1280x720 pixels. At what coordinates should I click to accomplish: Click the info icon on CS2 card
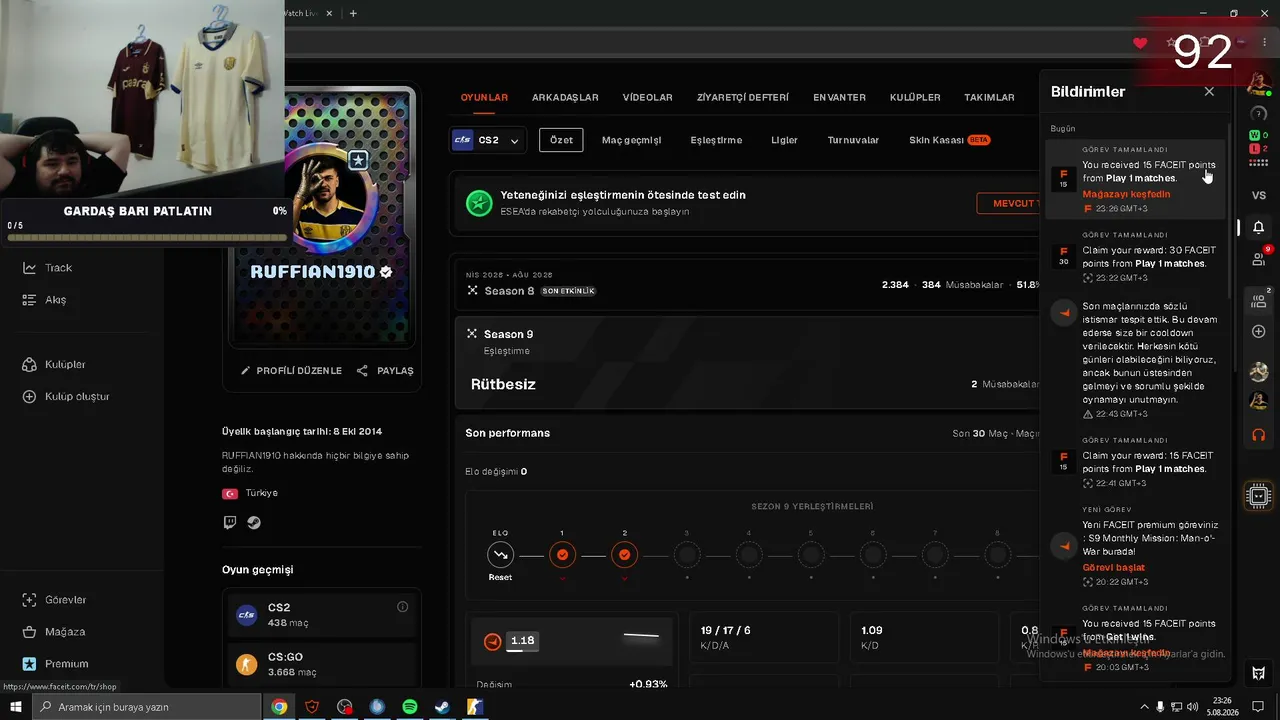(x=402, y=607)
